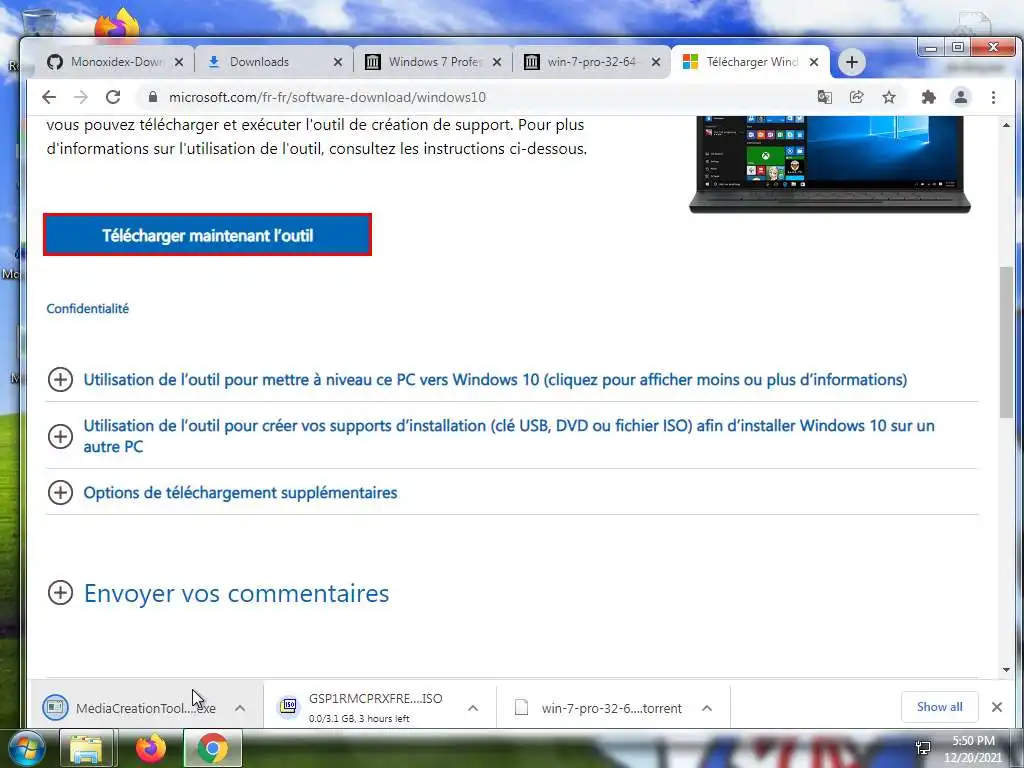This screenshot has height=768, width=1024.
Task: Share this page icon
Action: [x=856, y=97]
